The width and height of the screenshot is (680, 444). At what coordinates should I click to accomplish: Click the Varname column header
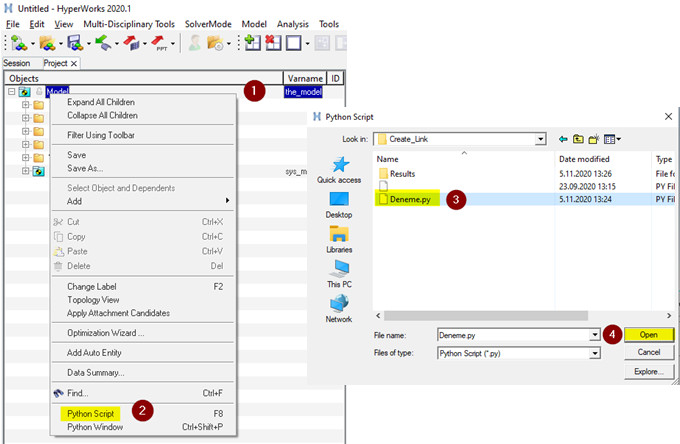(305, 78)
